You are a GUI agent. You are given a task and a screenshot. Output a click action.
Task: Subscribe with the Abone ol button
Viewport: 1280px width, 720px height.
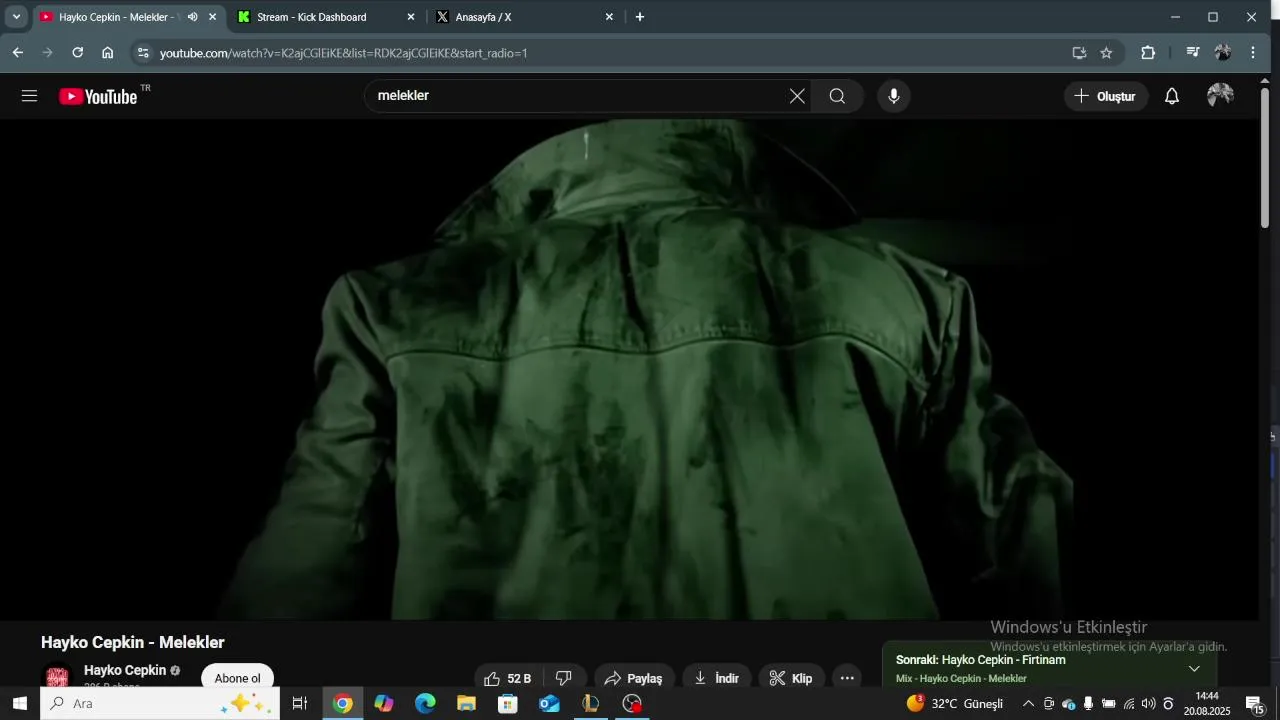237,678
